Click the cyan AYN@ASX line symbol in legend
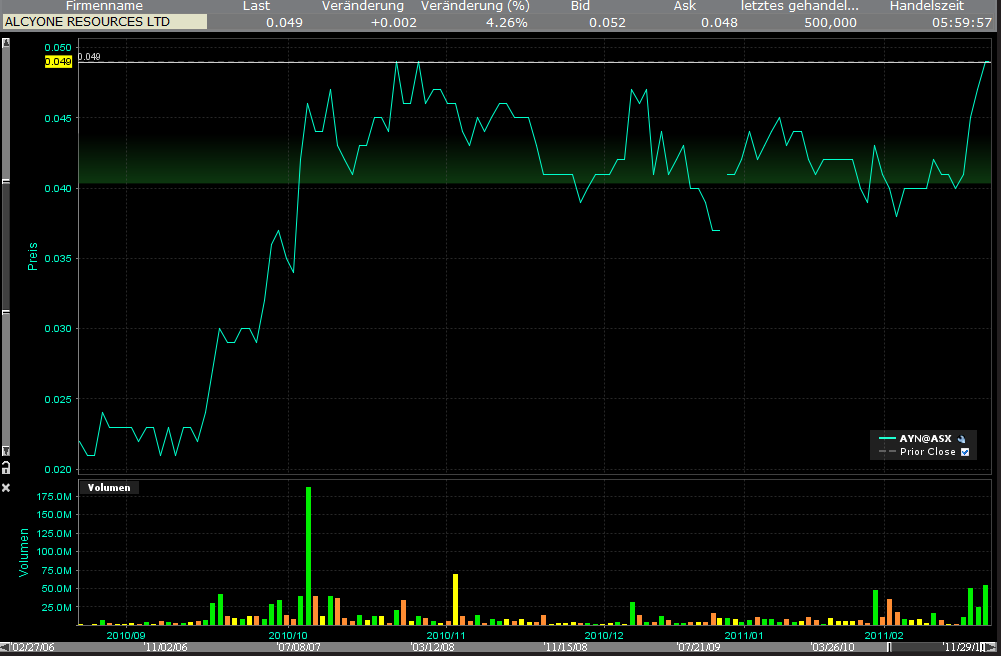 coord(888,438)
